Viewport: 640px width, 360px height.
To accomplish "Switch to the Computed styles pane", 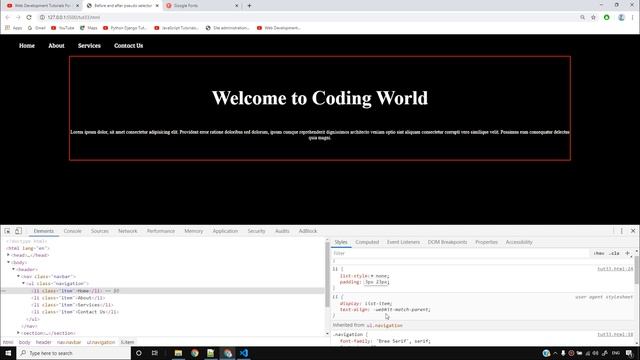I will [x=367, y=242].
